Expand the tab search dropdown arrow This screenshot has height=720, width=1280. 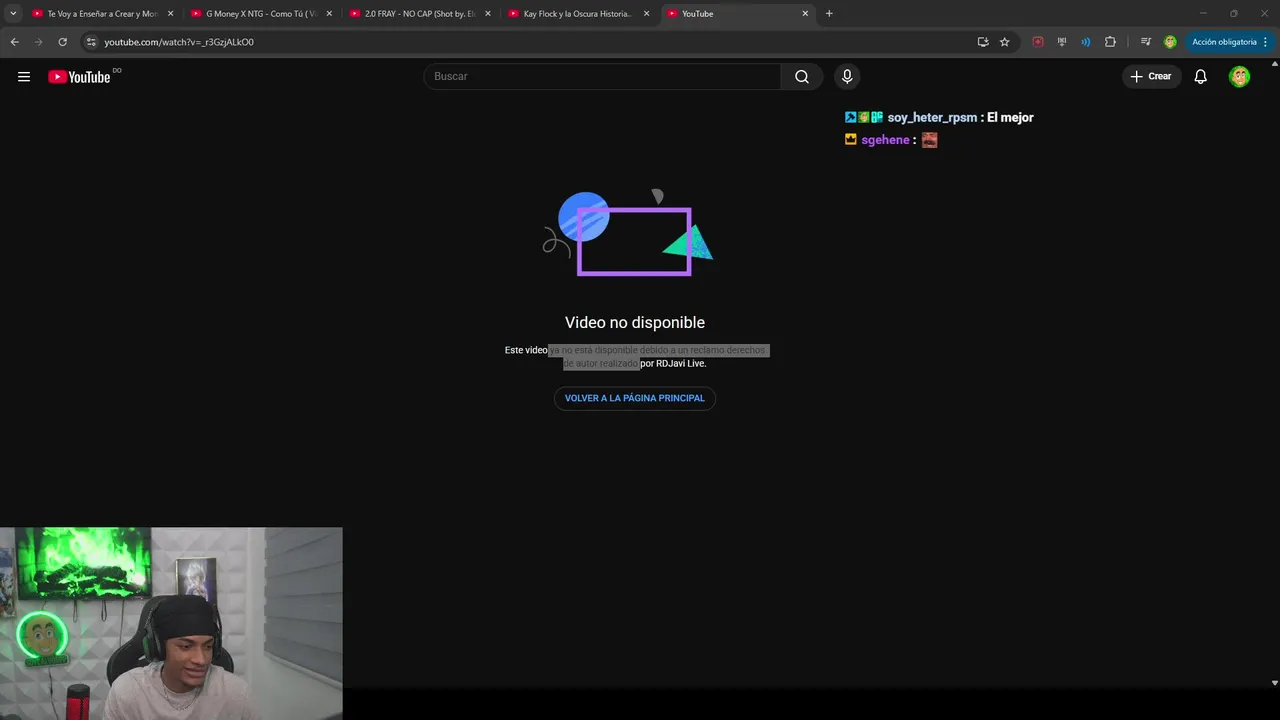(13, 14)
